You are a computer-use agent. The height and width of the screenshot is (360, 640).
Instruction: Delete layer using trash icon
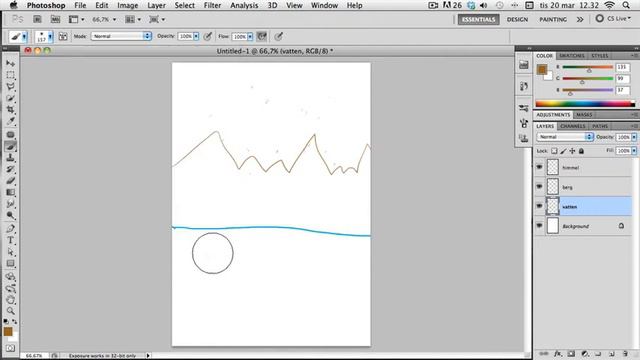pyautogui.click(x=625, y=353)
